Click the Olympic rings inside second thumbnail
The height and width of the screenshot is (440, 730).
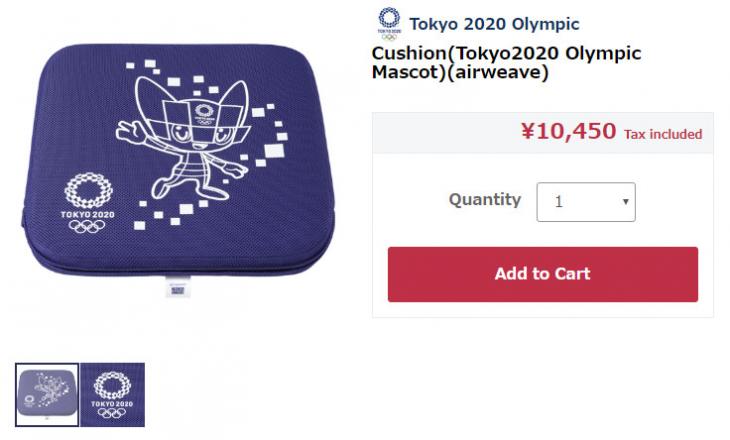click(x=112, y=413)
